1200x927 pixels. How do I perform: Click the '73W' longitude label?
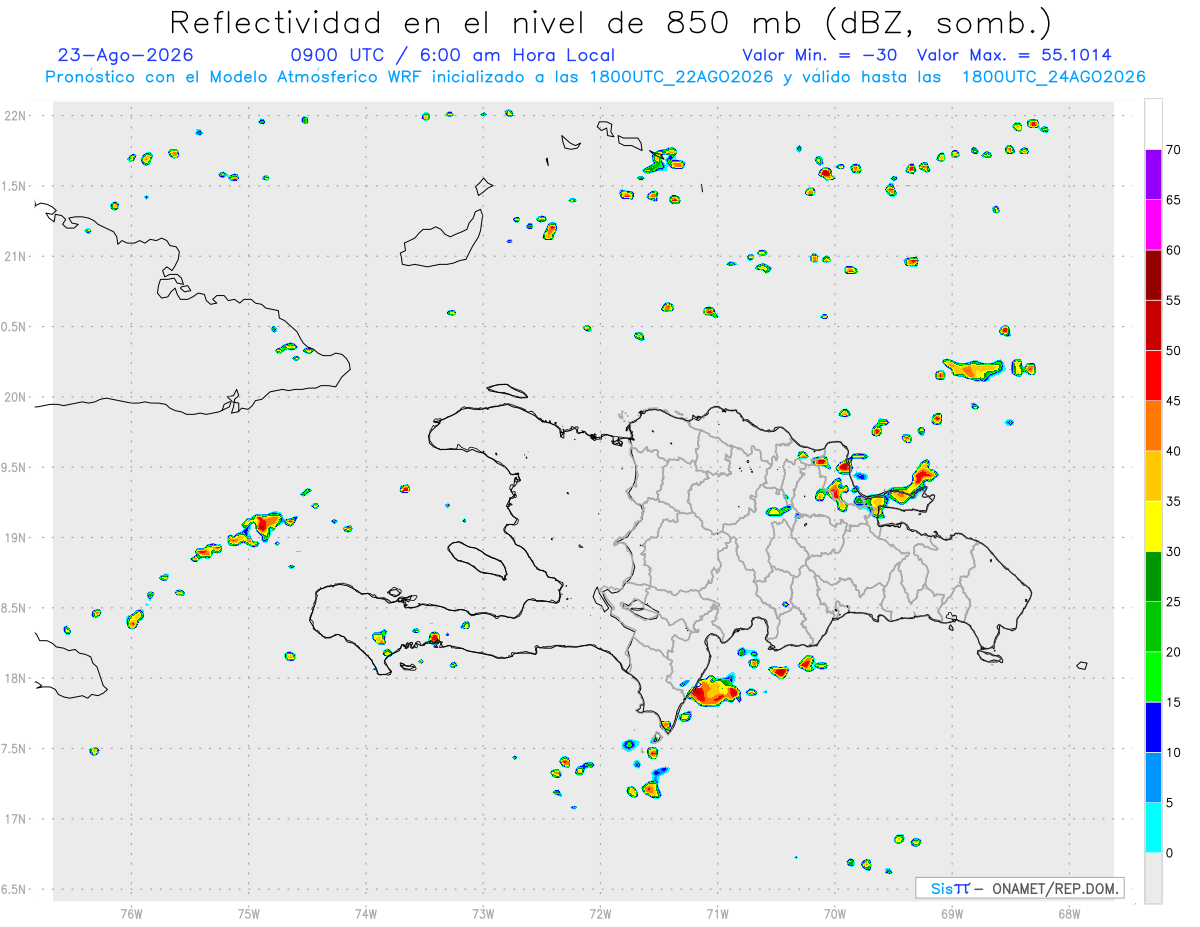coord(483,914)
